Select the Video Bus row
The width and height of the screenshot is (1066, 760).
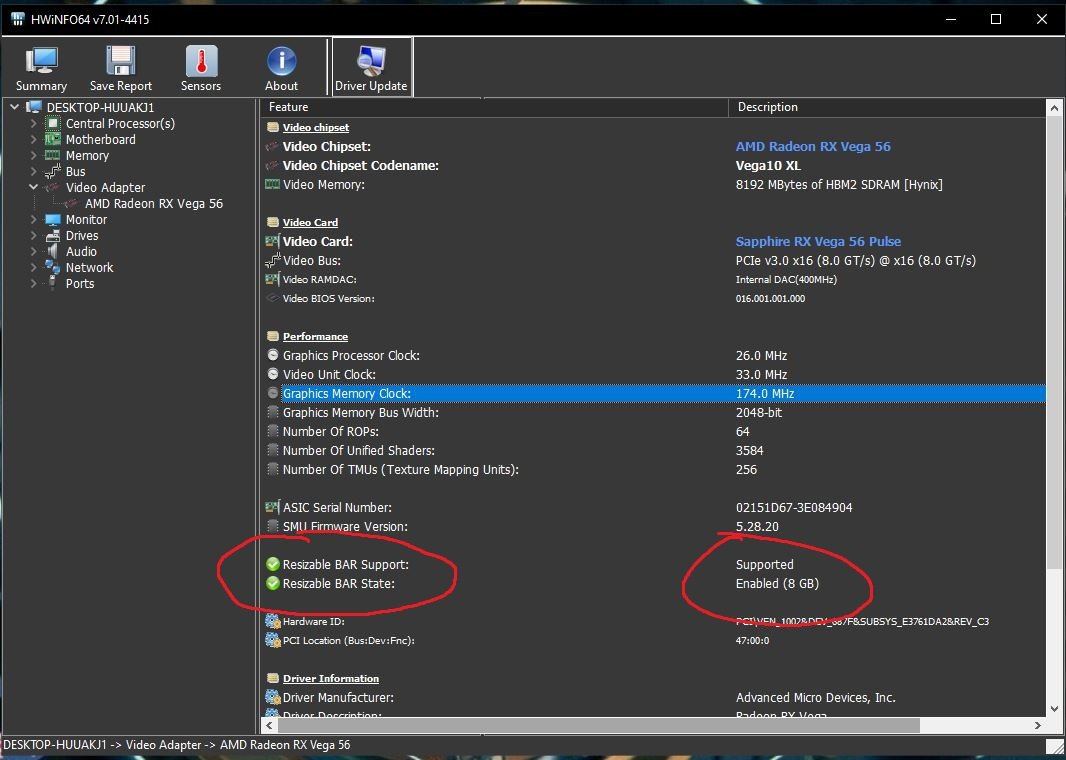coord(654,260)
